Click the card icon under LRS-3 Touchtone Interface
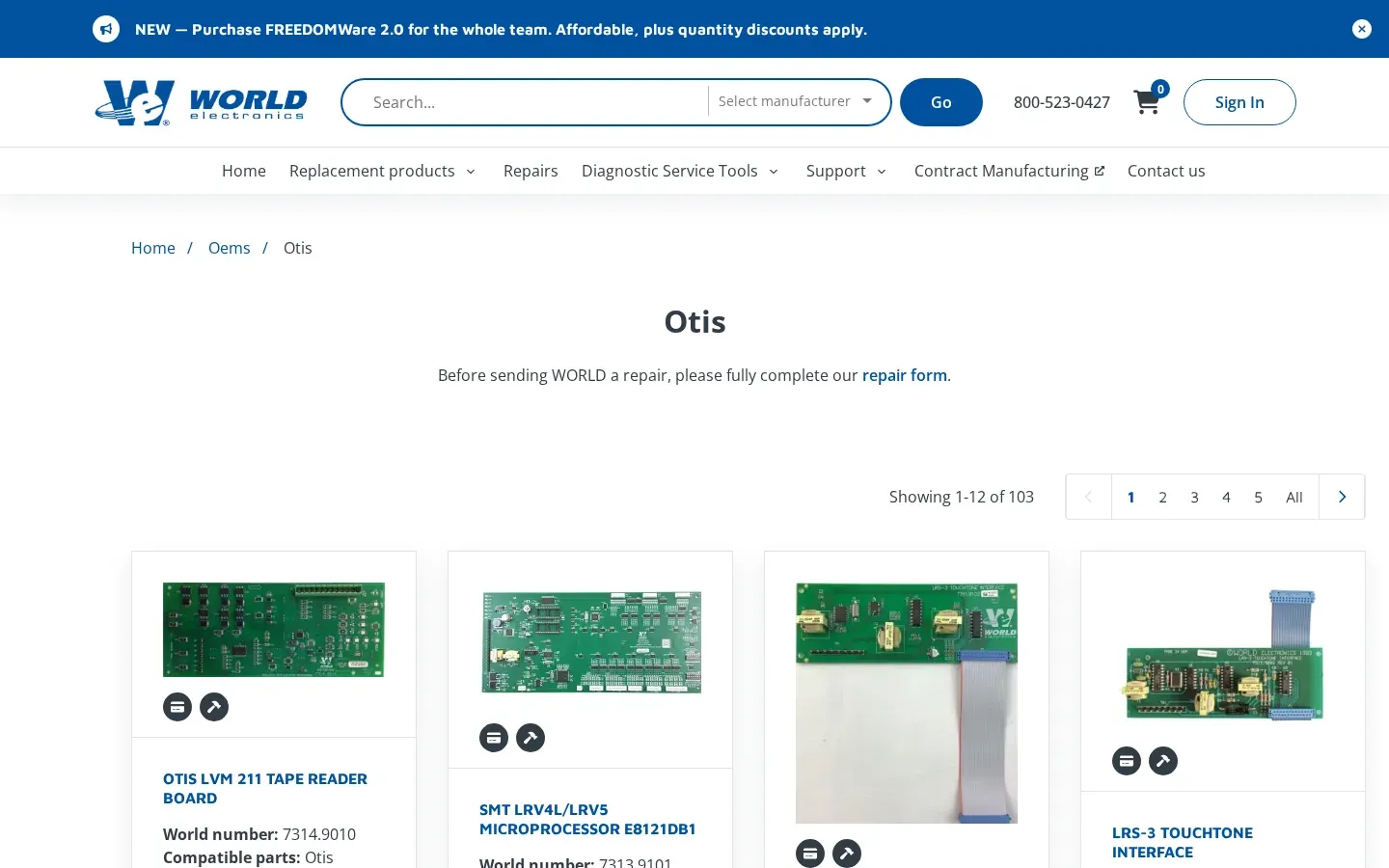Image resolution: width=1389 pixels, height=868 pixels. click(x=1127, y=761)
